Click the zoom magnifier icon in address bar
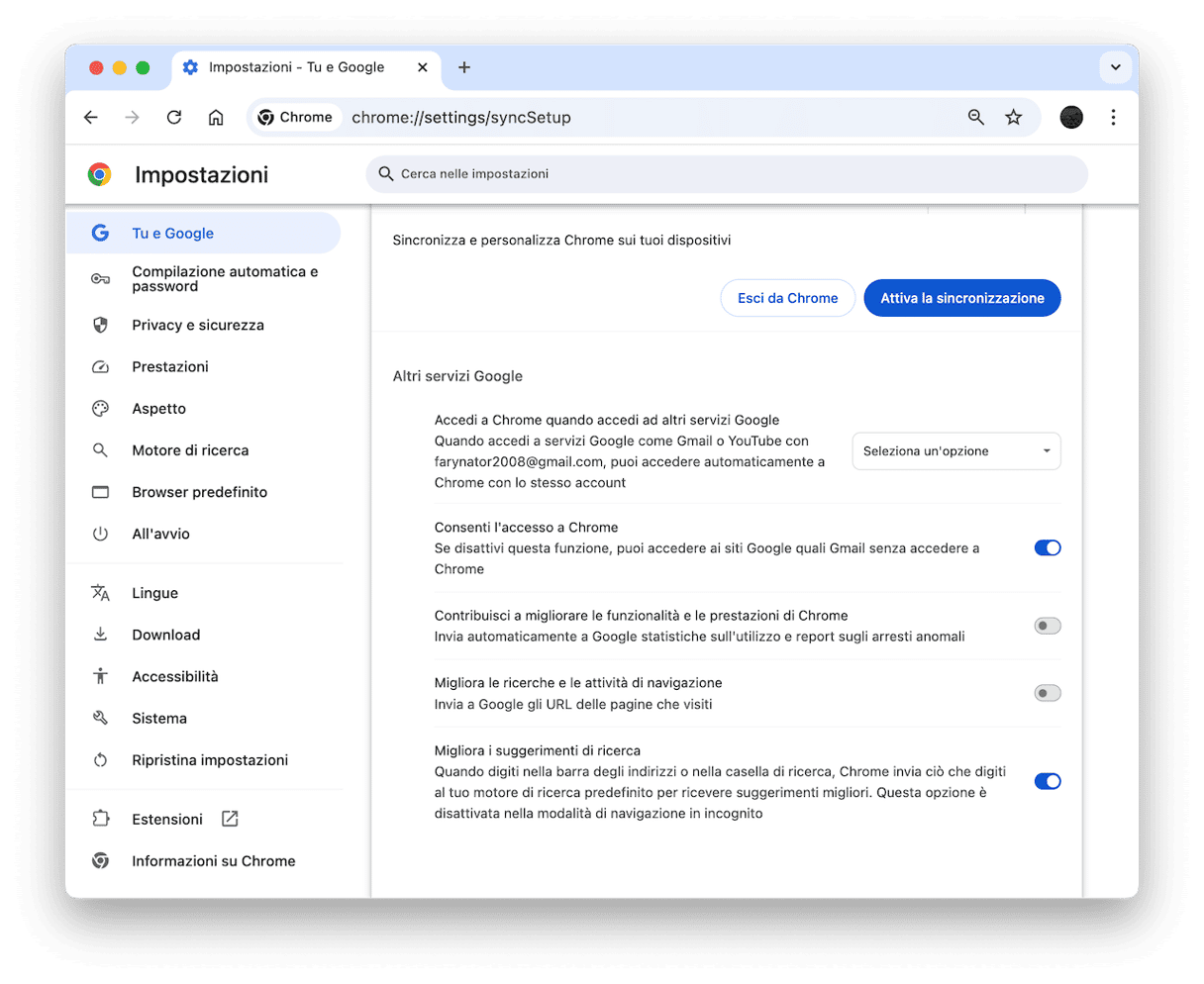Screen dimensions: 1204x984 pyautogui.click(x=976, y=118)
